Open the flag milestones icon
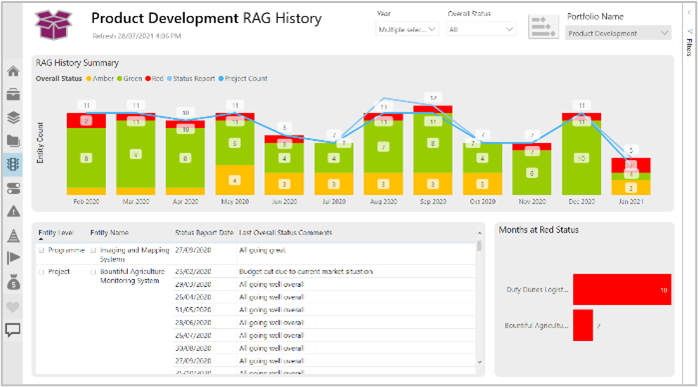698x387 pixels. (13, 258)
